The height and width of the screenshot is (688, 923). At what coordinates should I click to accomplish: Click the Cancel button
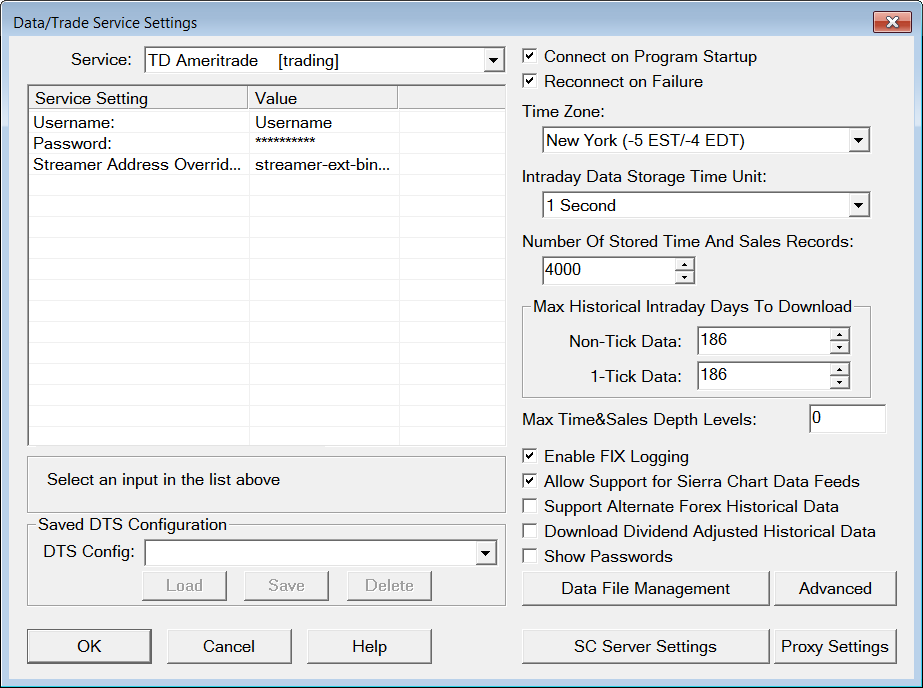(x=229, y=646)
